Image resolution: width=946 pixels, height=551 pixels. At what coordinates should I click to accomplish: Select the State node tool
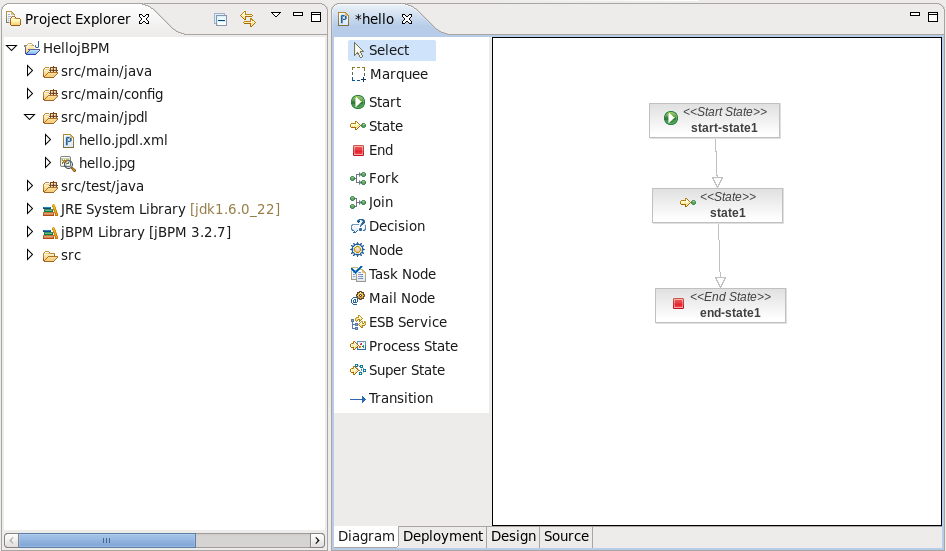(376, 126)
